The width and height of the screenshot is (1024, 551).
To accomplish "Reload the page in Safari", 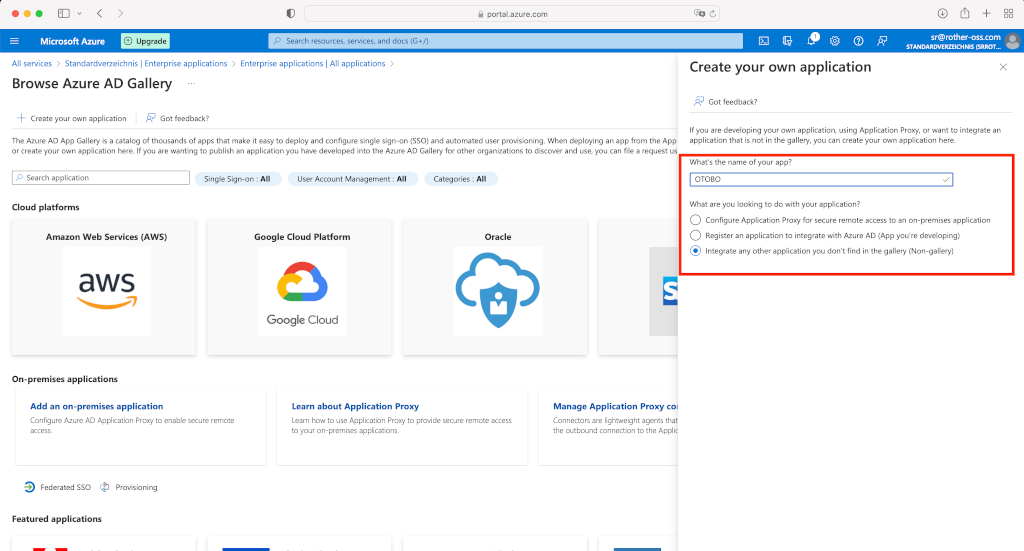I will pyautogui.click(x=712, y=14).
